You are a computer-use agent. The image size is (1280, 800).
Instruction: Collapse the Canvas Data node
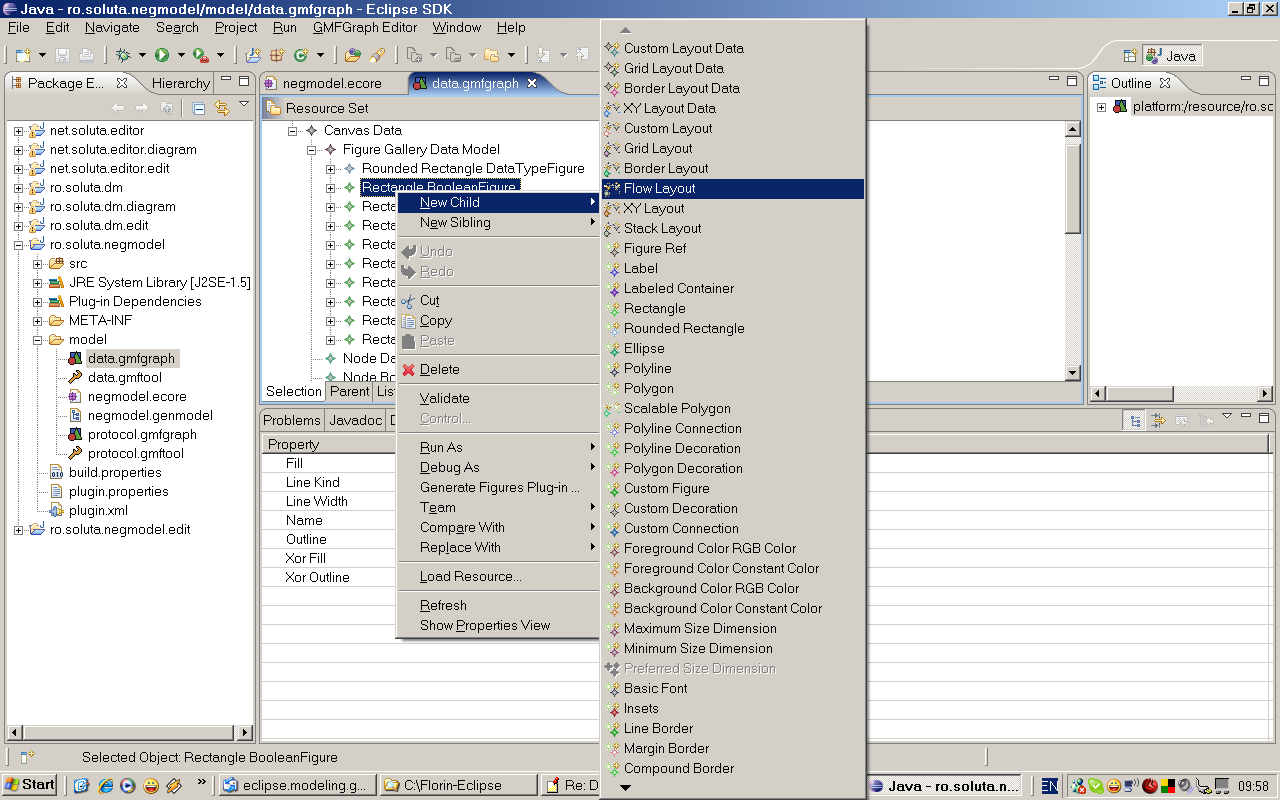(x=293, y=131)
